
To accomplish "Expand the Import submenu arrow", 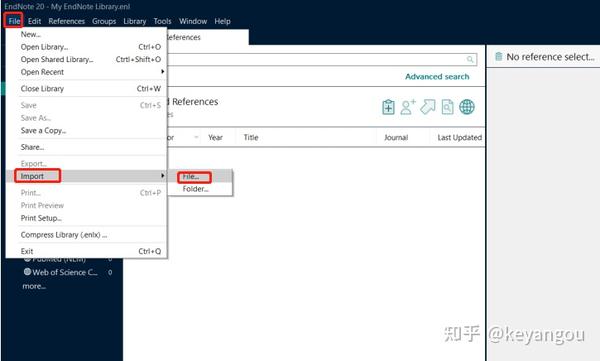I will [163, 176].
